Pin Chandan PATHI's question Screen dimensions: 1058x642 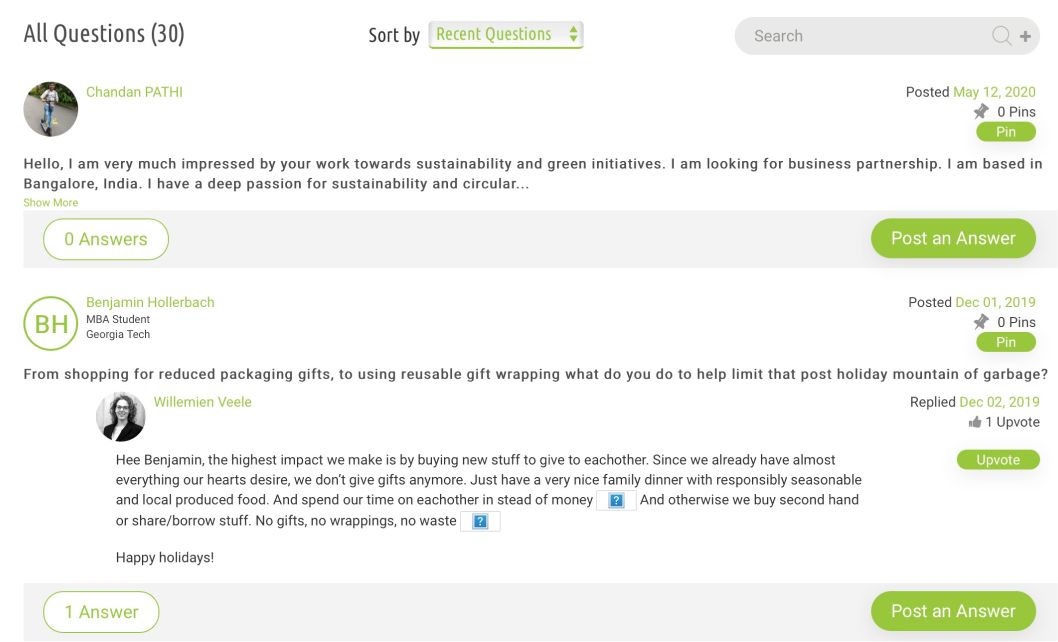1005,132
